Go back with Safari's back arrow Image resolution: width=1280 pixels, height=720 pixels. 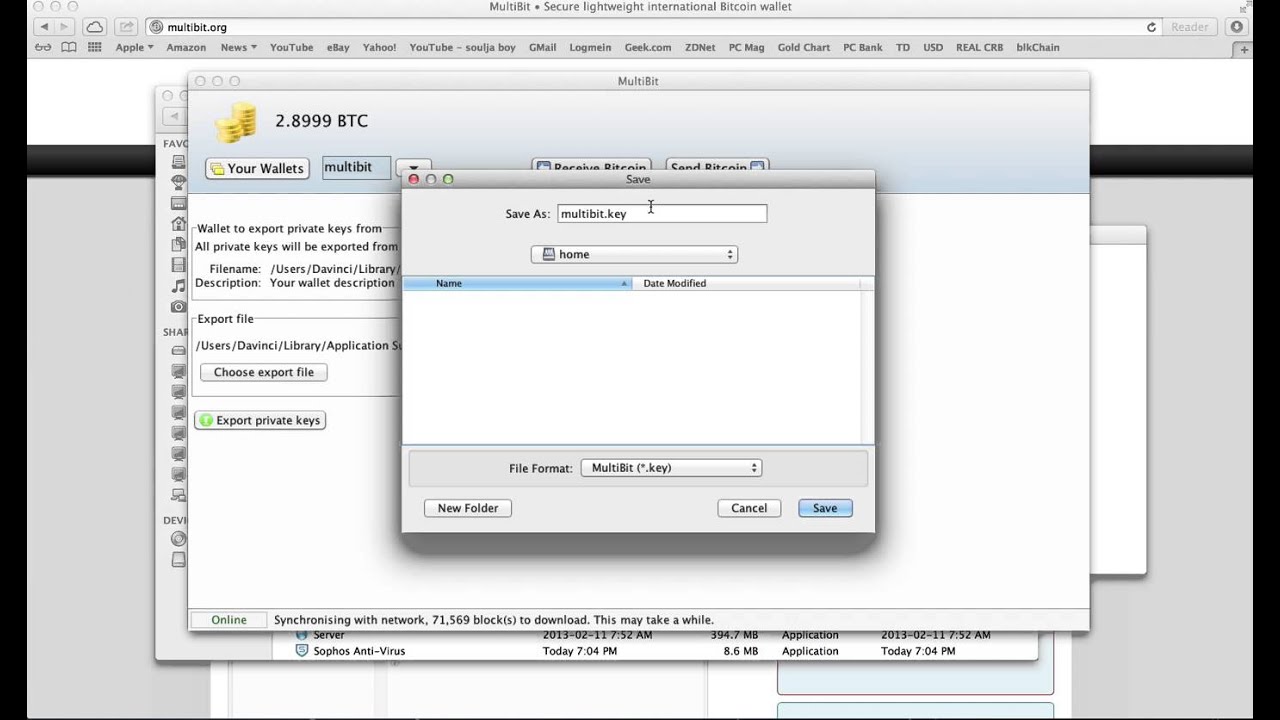pos(44,27)
